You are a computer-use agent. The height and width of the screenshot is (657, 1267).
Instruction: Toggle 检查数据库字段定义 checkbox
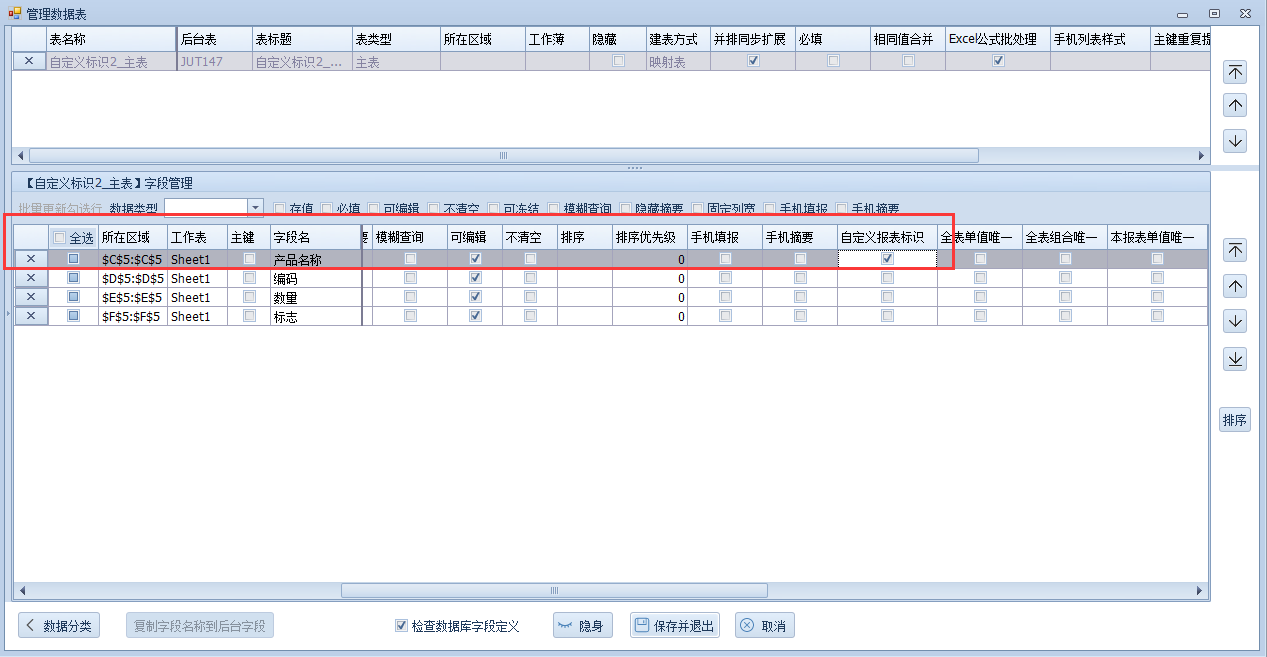coord(402,626)
